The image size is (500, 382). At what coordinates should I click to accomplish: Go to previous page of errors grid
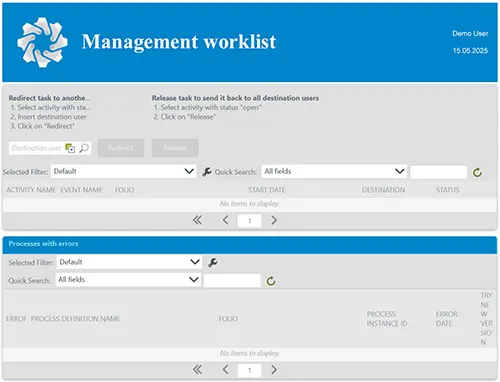[225, 369]
